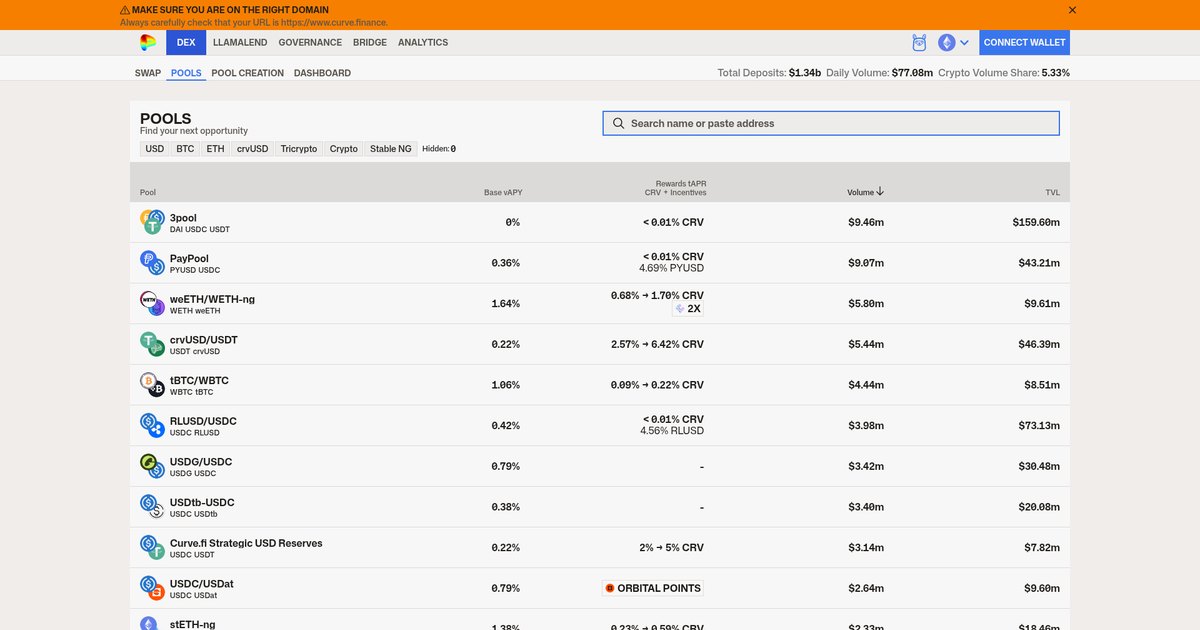Click the warning triangle icon in banner
This screenshot has width=1200, height=630.
point(125,9)
